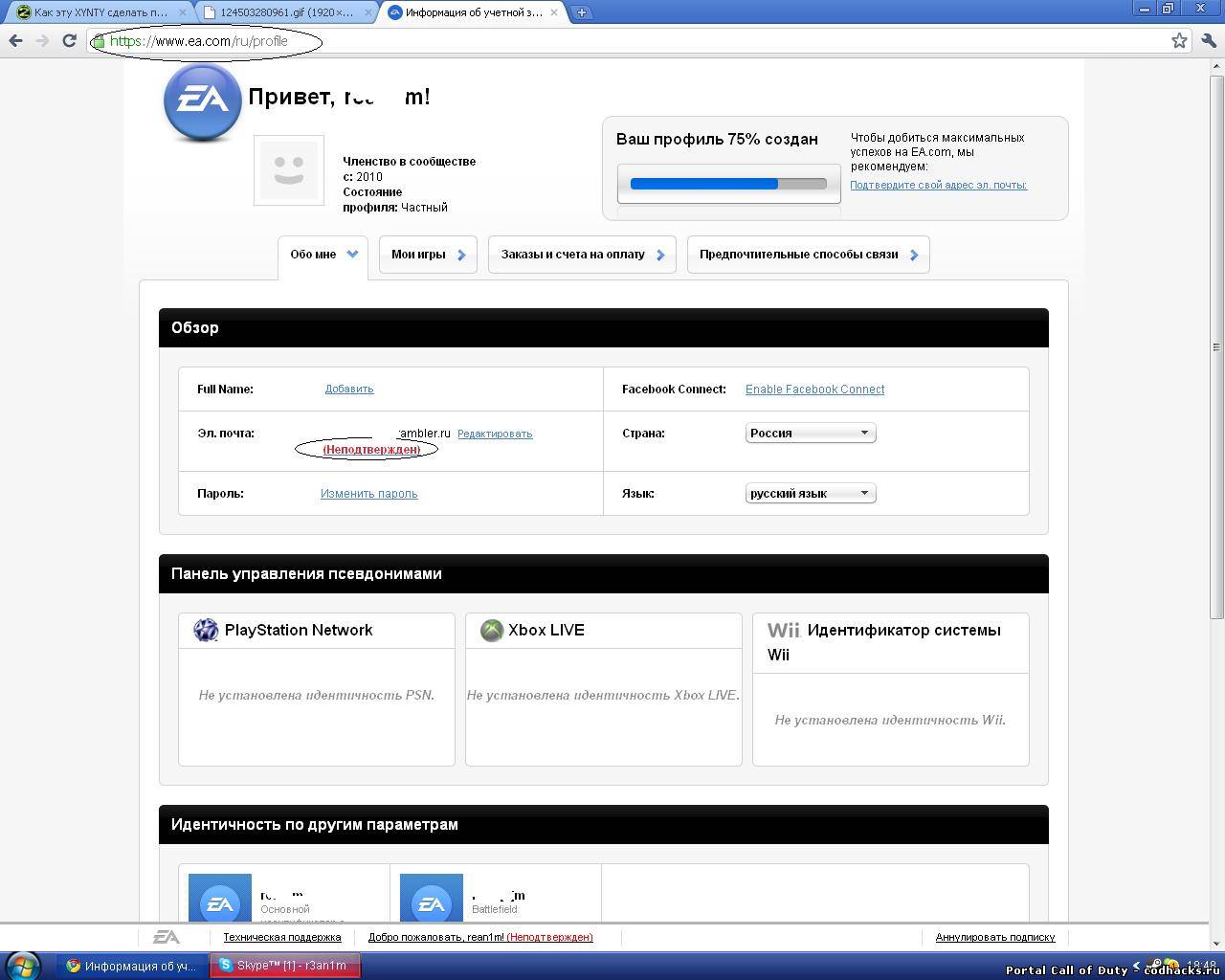1225x980 pixels.
Task: Click the 'Обзор' section header
Action: (x=604, y=327)
